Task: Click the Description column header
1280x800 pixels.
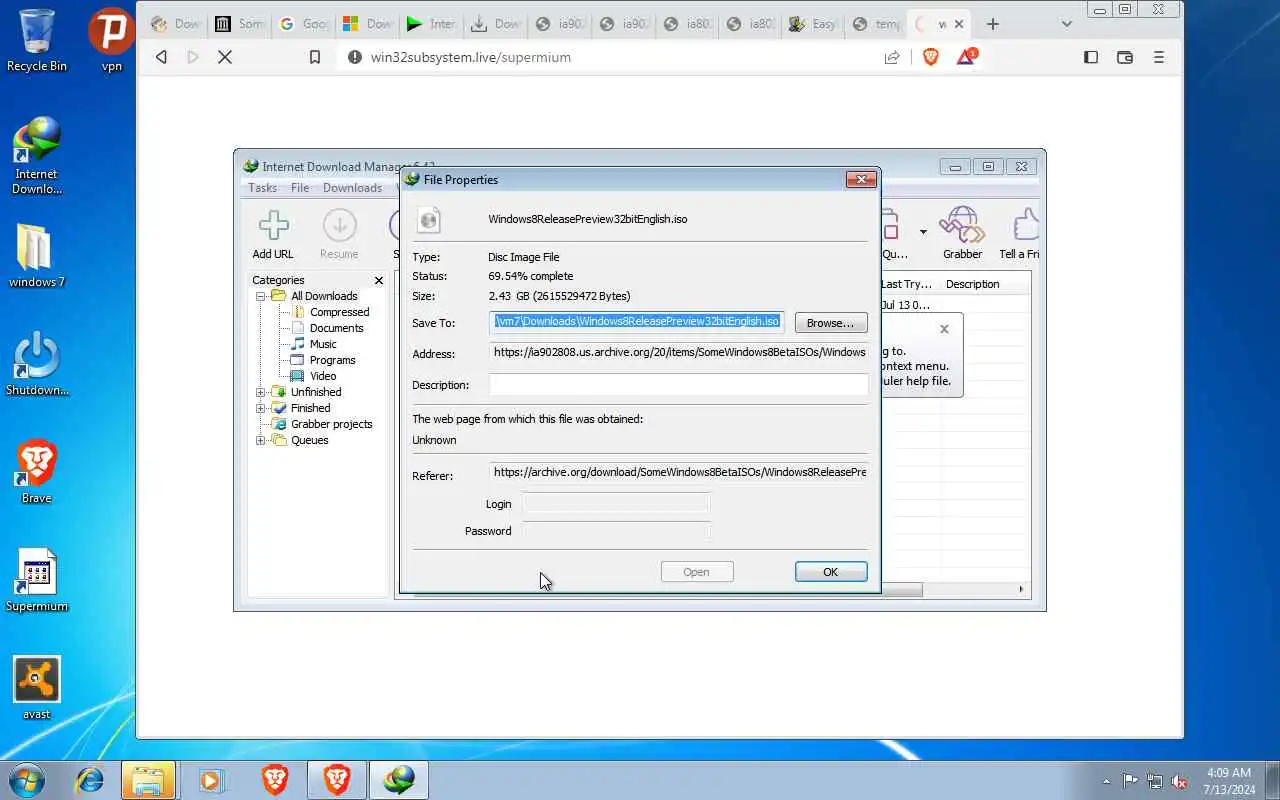Action: point(985,284)
